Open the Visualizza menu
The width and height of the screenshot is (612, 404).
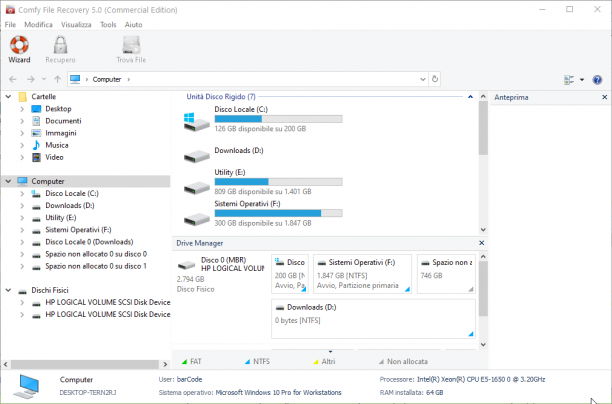coord(76,25)
